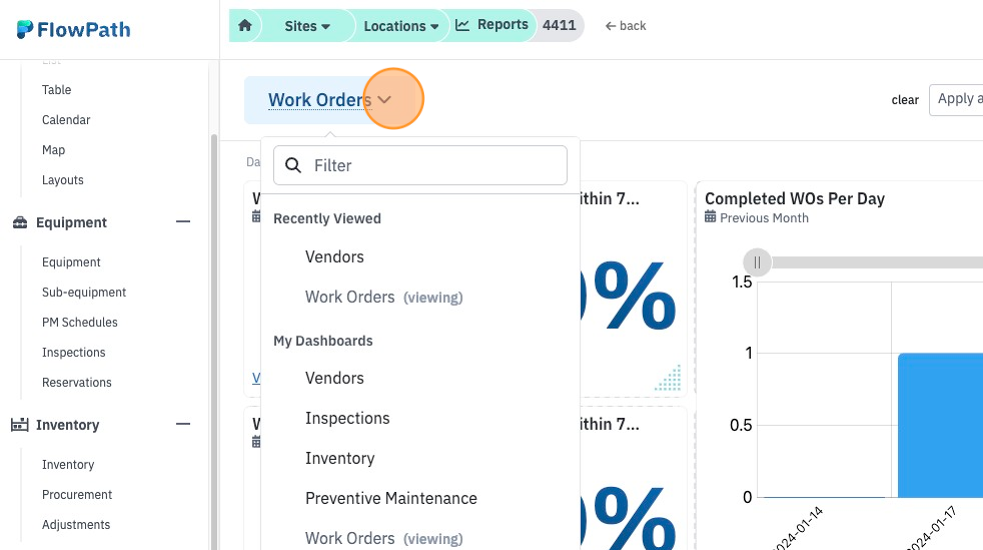Click the Reports chart icon
983x550 pixels.
[462, 25]
